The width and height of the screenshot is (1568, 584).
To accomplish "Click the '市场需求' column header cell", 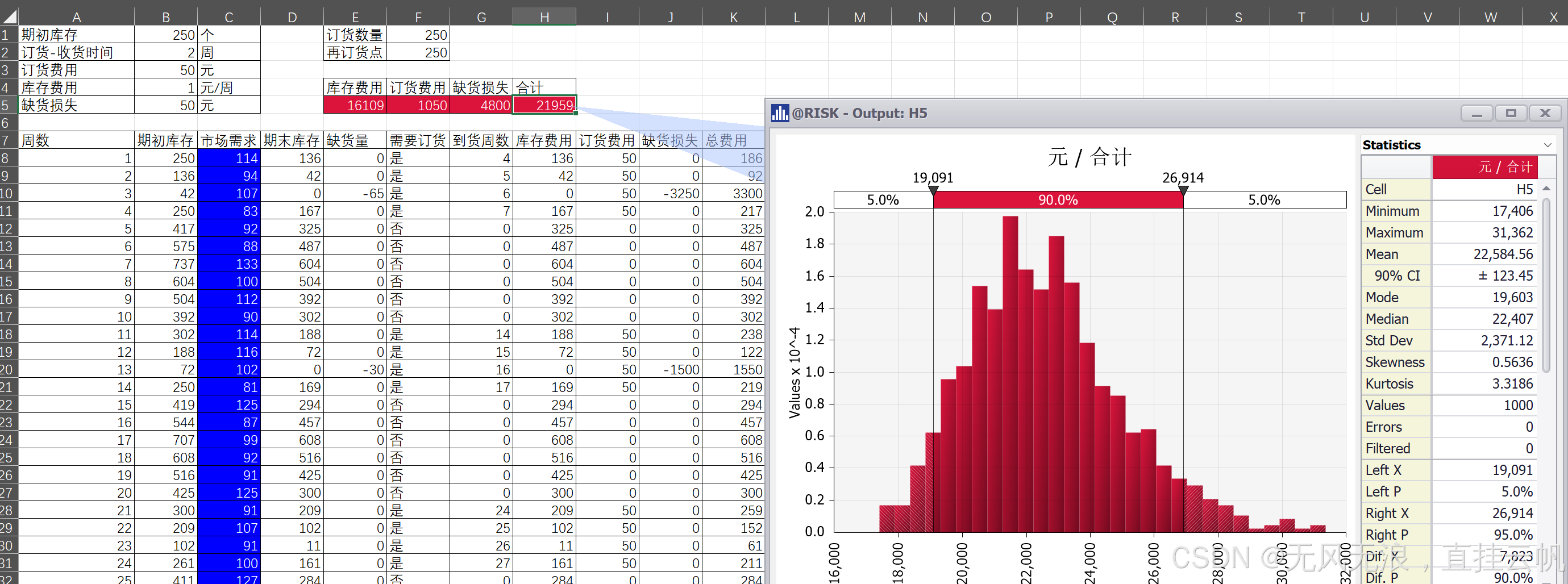I will pyautogui.click(x=229, y=140).
